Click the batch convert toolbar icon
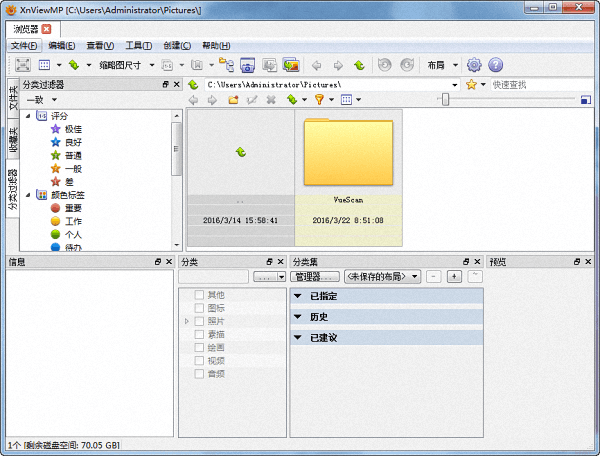The width and height of the screenshot is (600, 456). pos(269,65)
